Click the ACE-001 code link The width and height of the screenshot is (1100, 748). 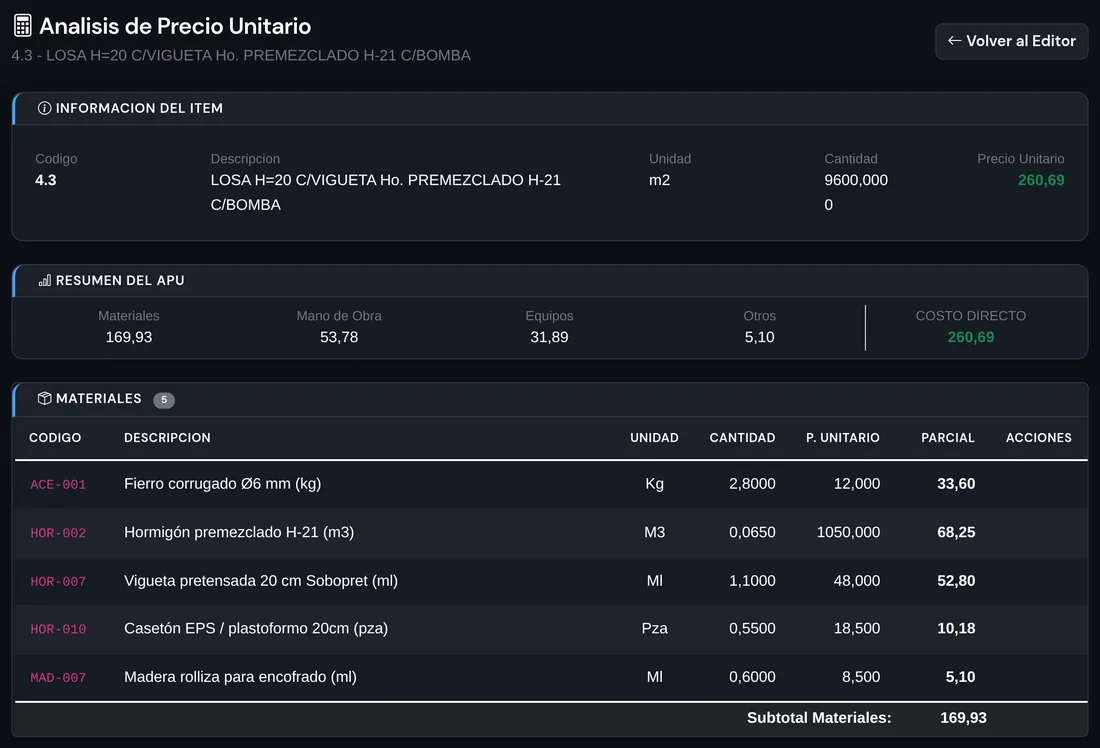(x=58, y=484)
